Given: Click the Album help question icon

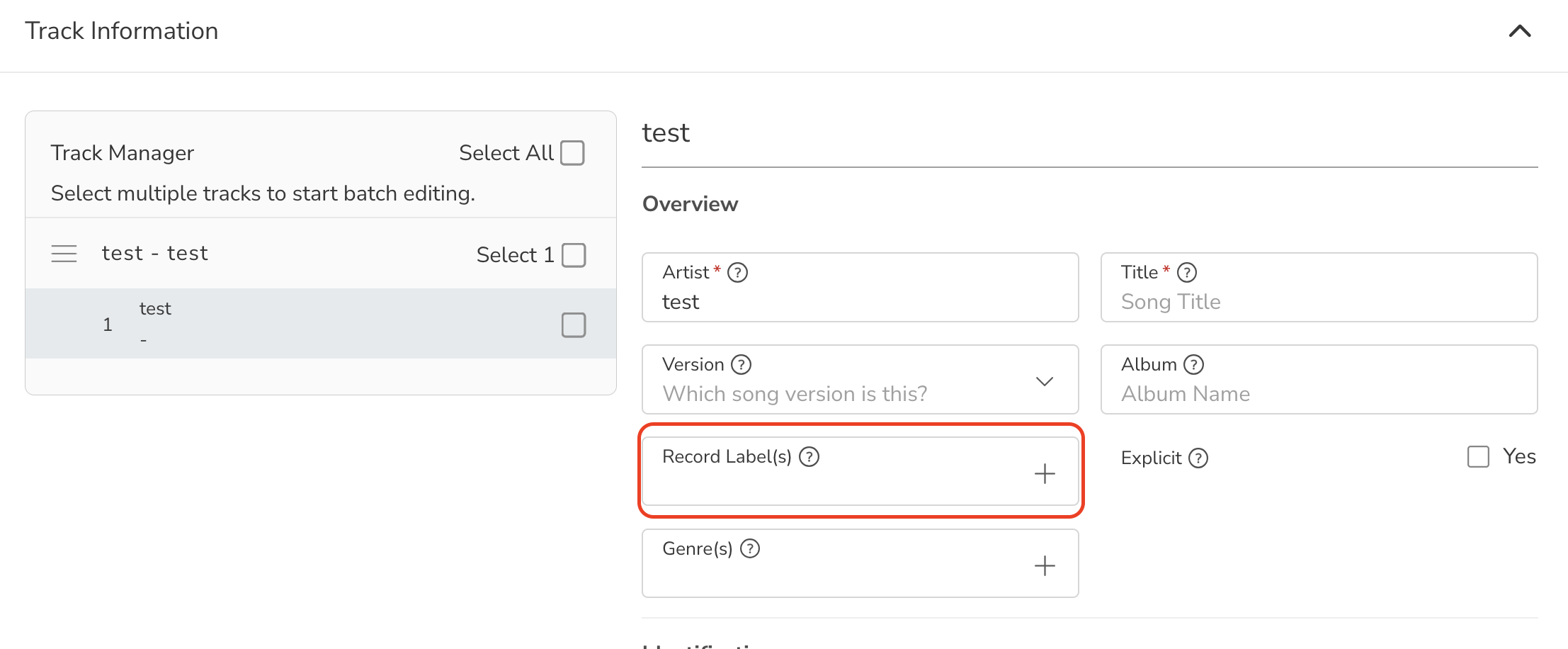Looking at the screenshot, I should pos(1193,365).
